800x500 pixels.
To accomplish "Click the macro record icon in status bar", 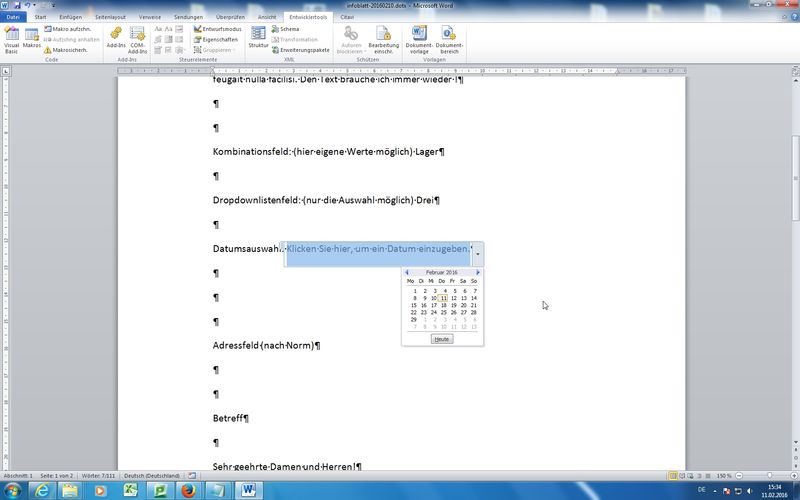I will tap(192, 476).
